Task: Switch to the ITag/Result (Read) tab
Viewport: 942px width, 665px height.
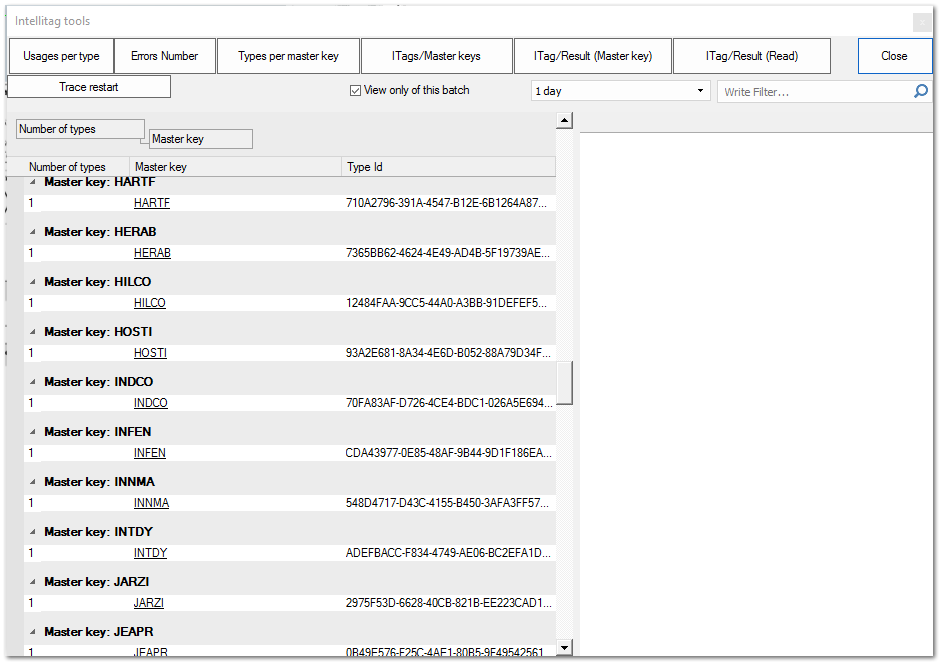Action: click(751, 55)
